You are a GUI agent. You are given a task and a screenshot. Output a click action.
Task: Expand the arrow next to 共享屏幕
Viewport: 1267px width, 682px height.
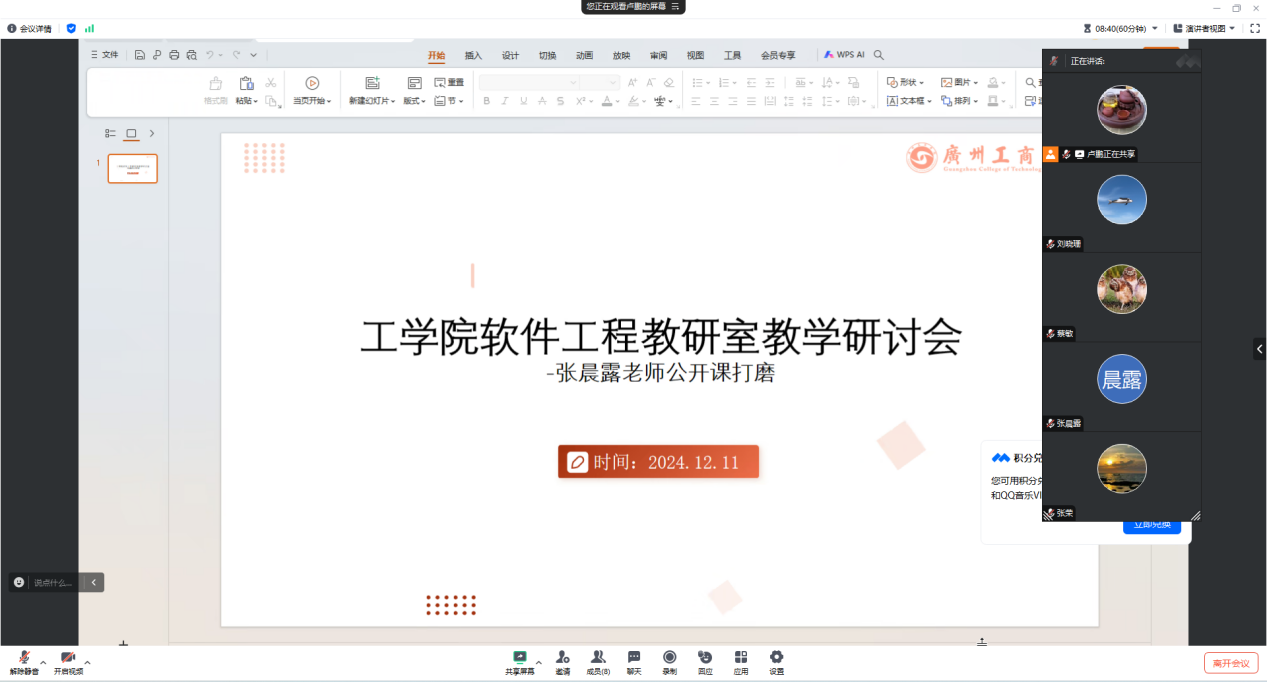539,662
